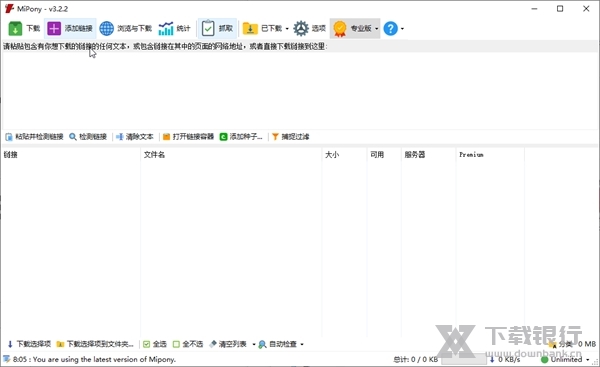
Task: Select the purple 添加链接 add links icon
Action: (54, 28)
